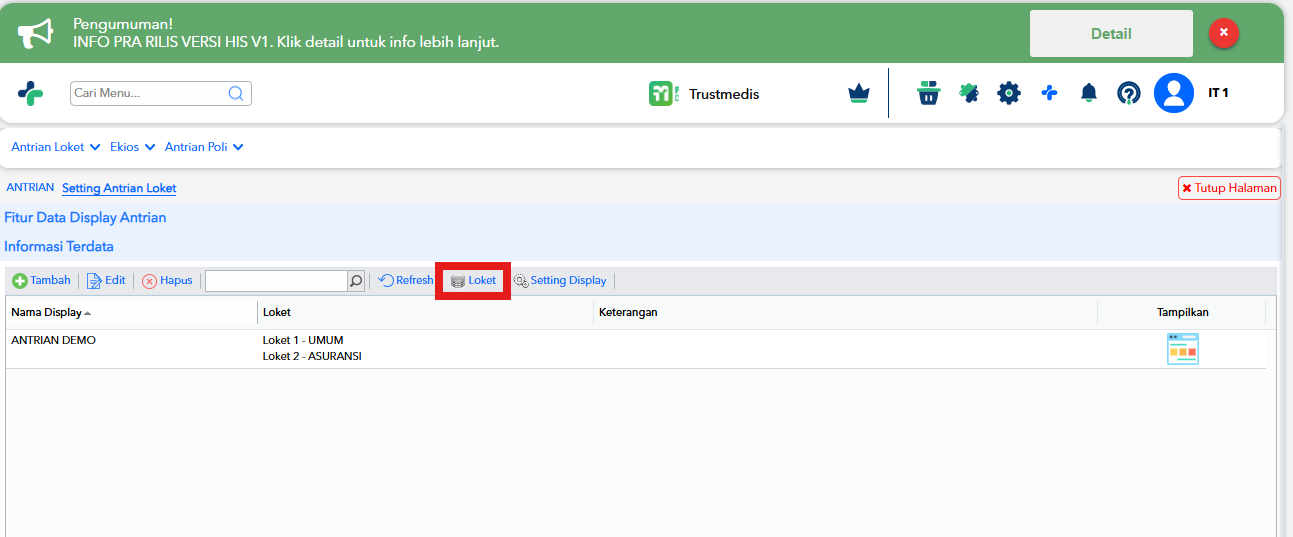Expand the Ekios menu
Image resolution: width=1293 pixels, height=537 pixels.
[x=133, y=147]
